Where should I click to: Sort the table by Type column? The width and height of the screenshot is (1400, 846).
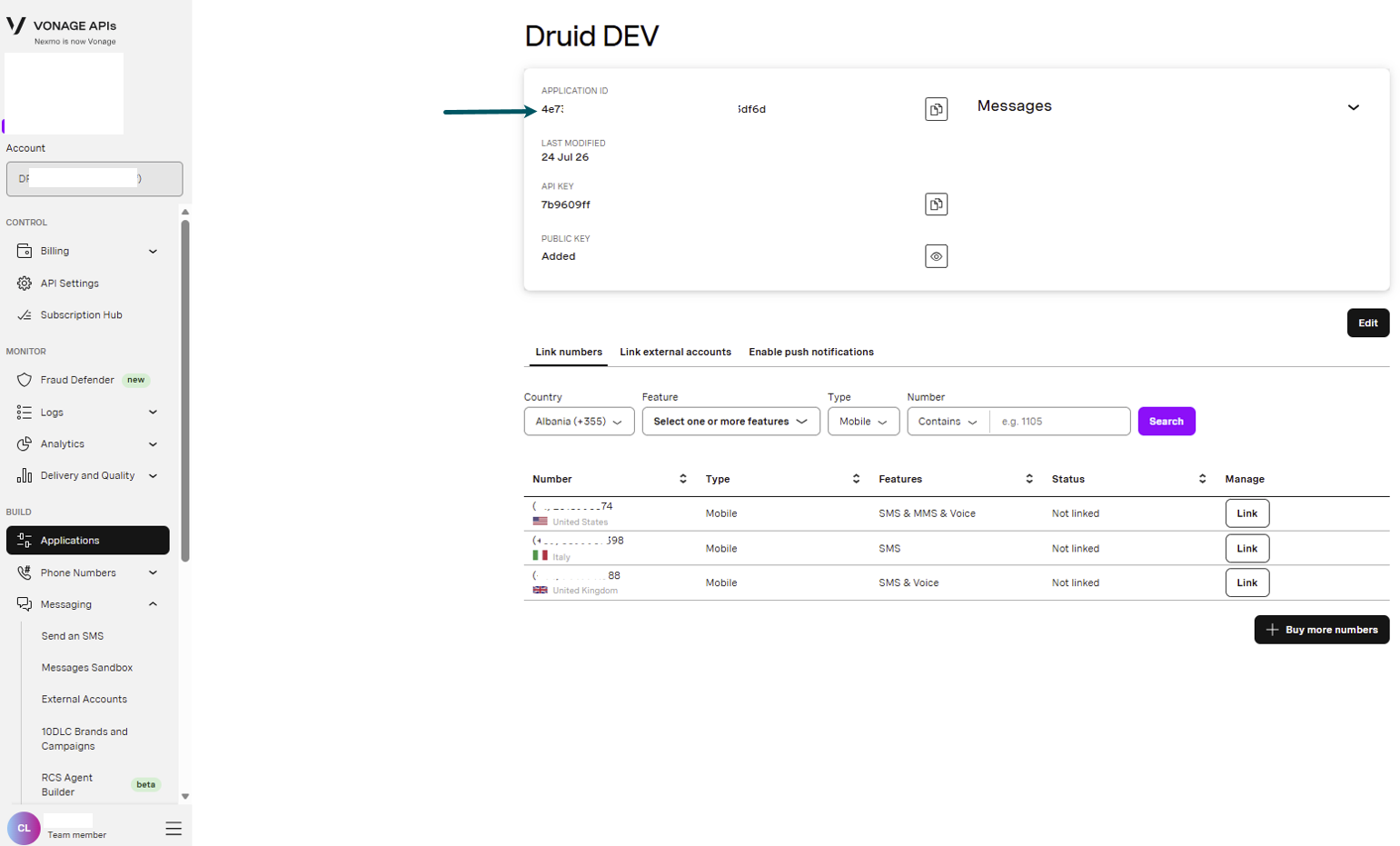point(856,479)
